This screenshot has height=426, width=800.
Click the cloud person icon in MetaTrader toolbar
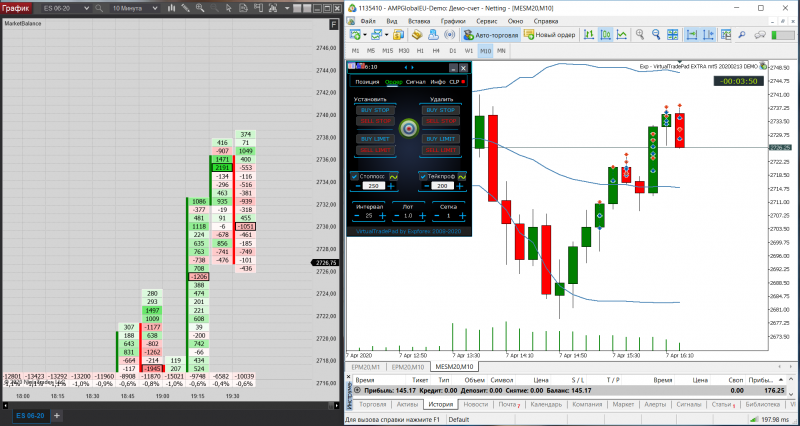tap(433, 35)
